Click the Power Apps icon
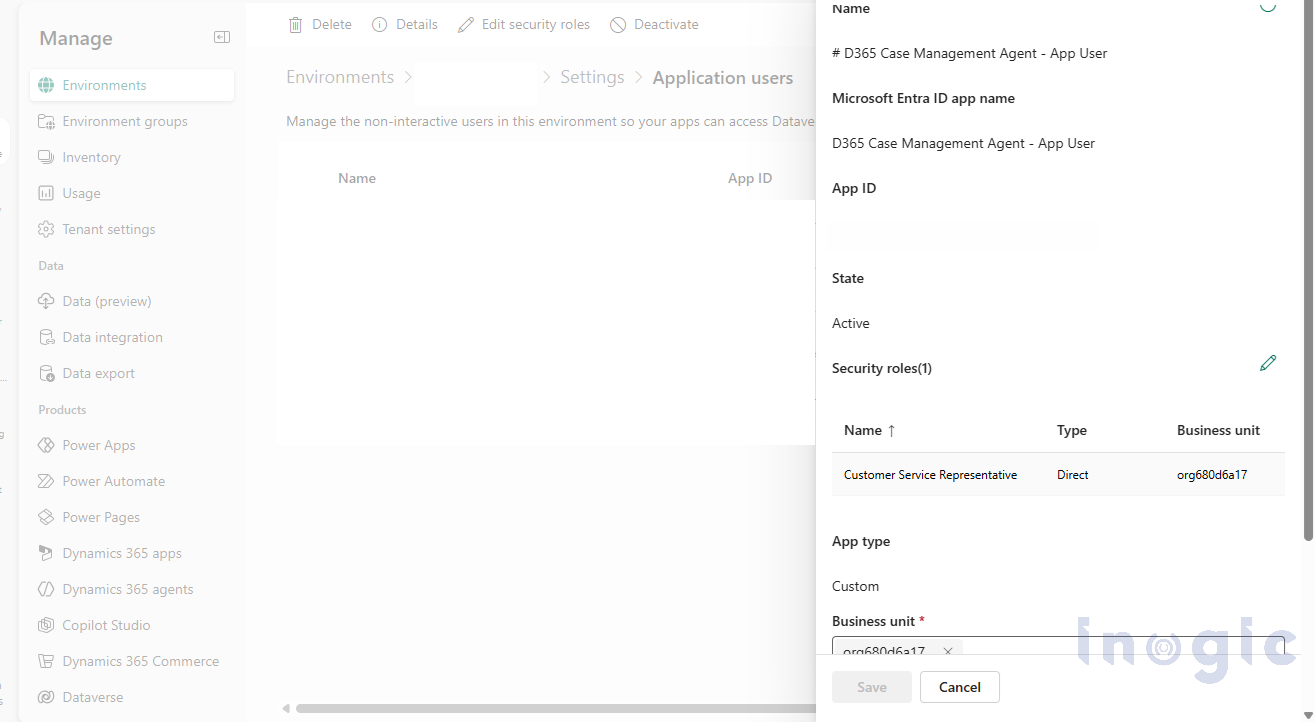 (46, 445)
